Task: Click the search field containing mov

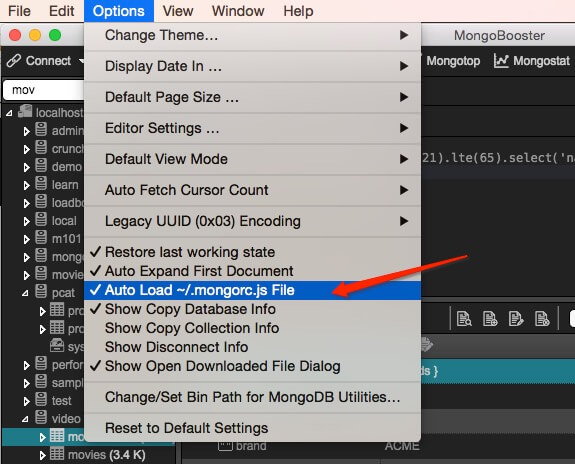Action: [x=44, y=90]
